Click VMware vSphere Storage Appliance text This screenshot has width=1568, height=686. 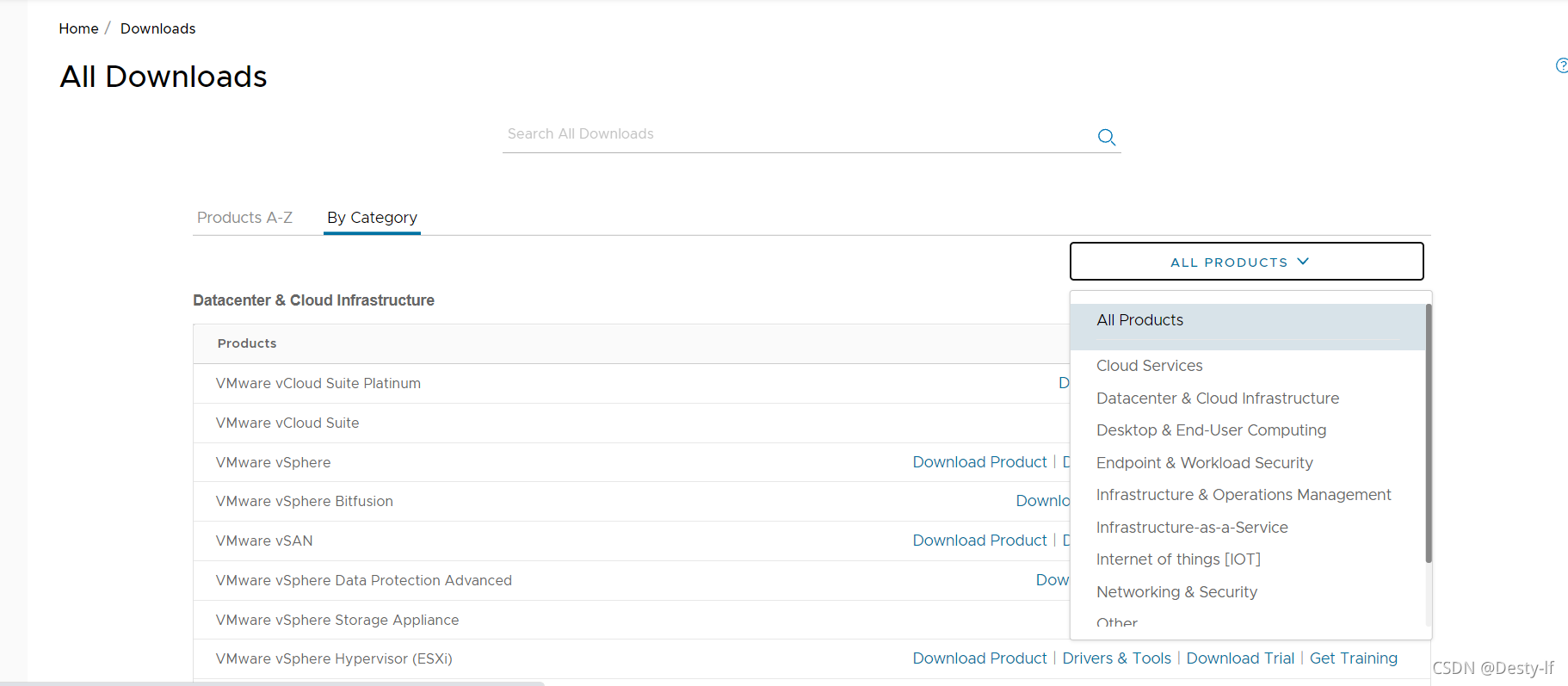pos(336,621)
